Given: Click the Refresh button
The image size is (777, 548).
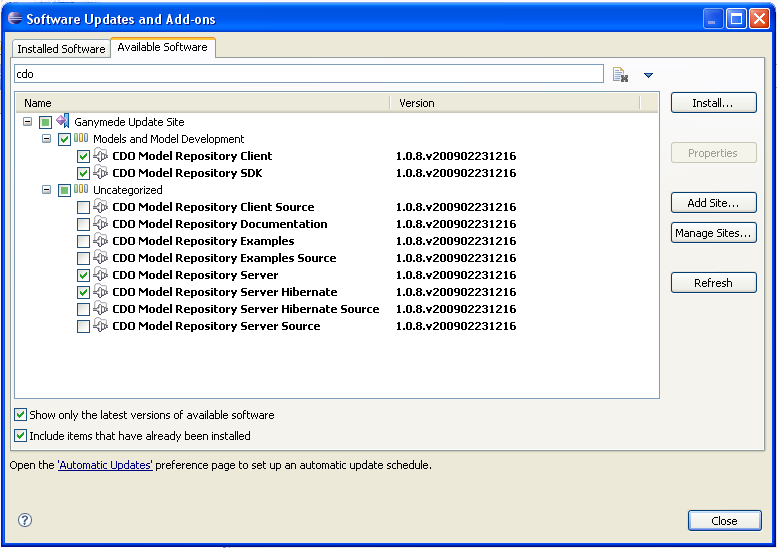Looking at the screenshot, I should pyautogui.click(x=714, y=282).
